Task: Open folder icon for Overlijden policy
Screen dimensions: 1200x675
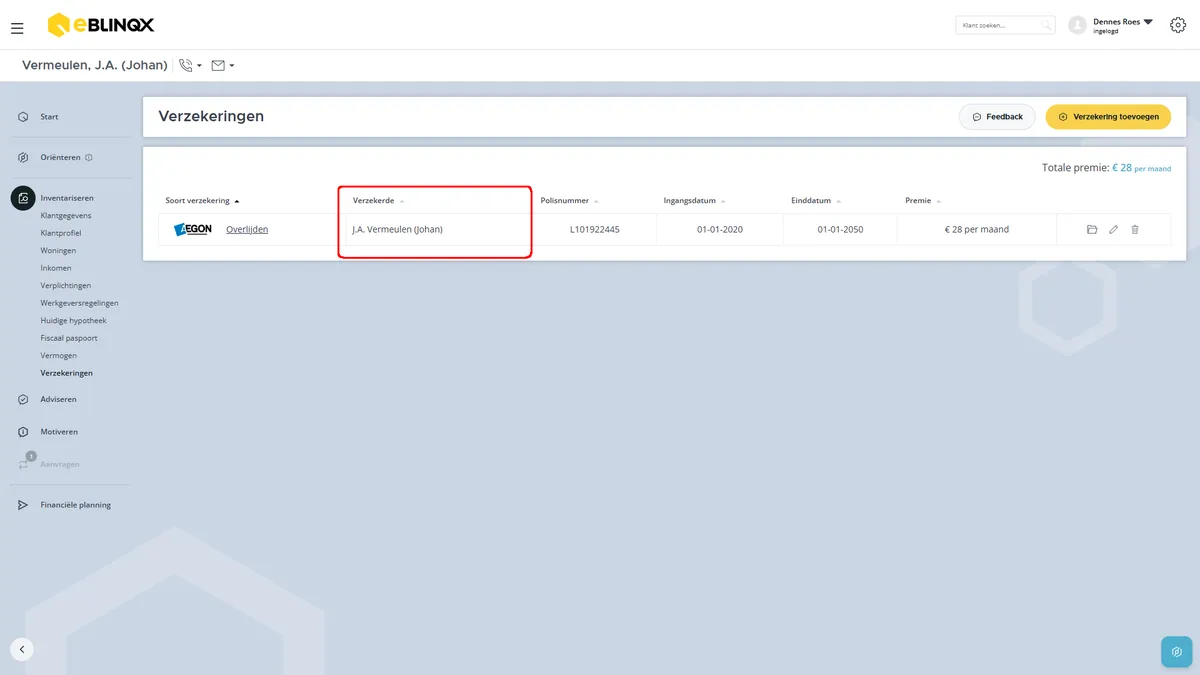Action: click(x=1092, y=230)
